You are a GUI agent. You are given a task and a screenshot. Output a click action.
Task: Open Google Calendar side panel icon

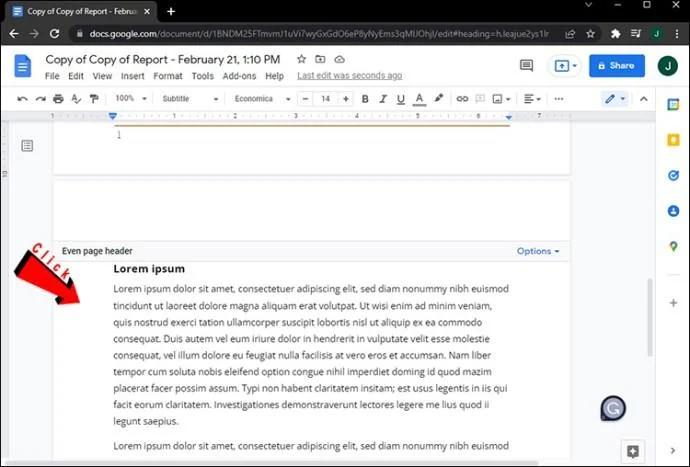(x=673, y=105)
